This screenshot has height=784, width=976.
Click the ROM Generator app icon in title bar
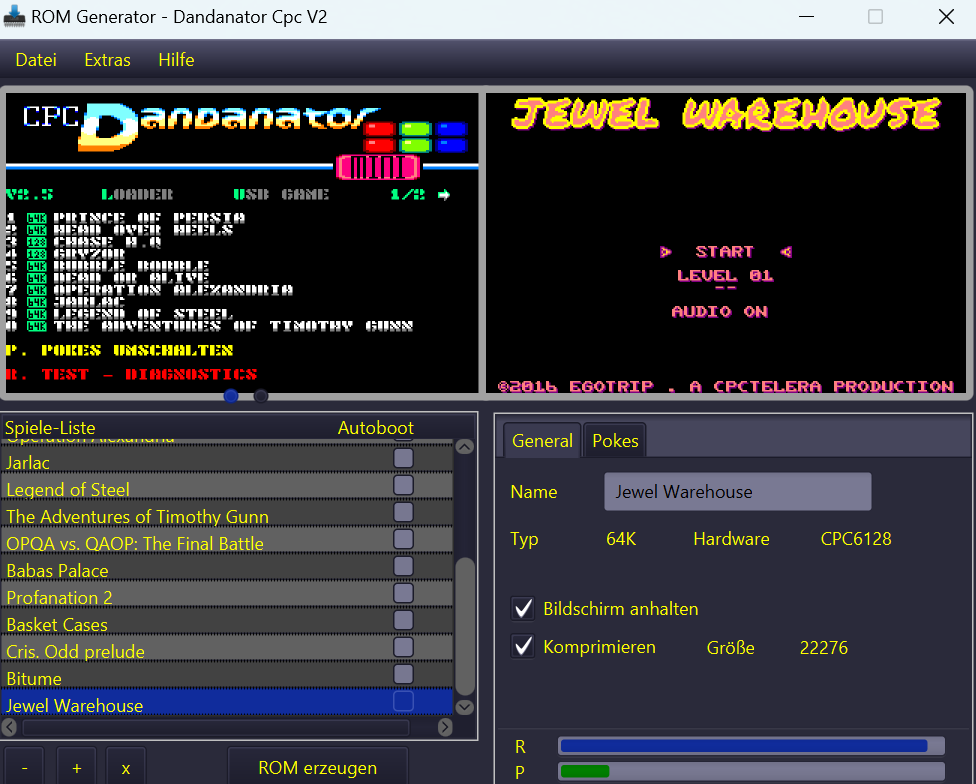coord(15,17)
